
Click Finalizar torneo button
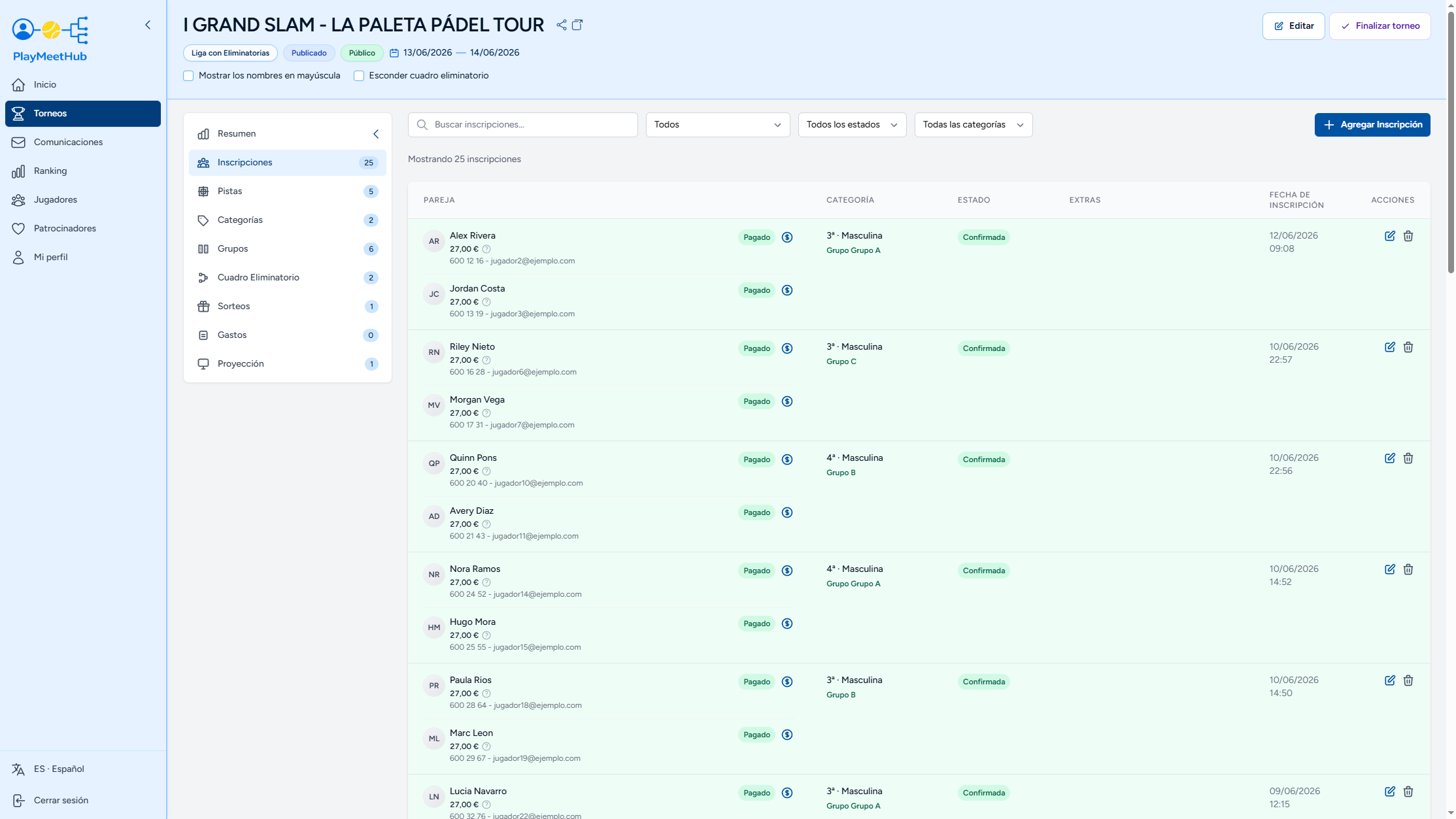coord(1380,26)
